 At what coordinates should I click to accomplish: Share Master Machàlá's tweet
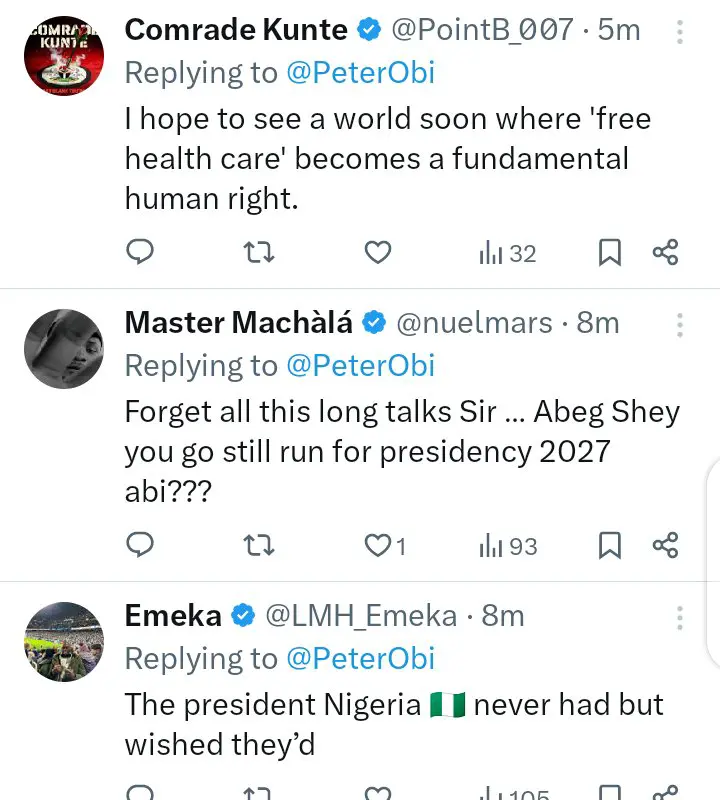pos(666,546)
